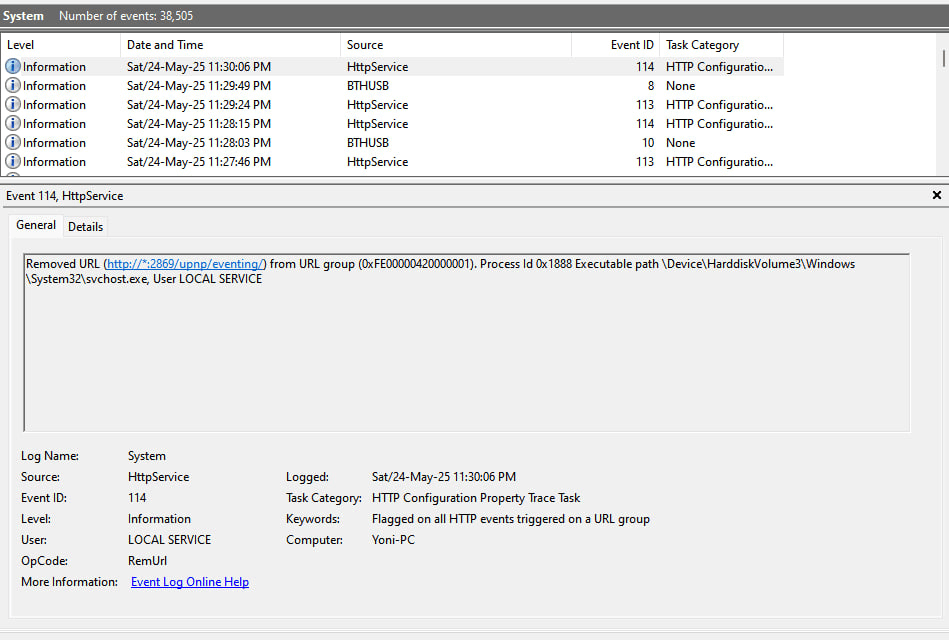The image size is (949, 640).
Task: Click info icon of 11:29:49 PM event
Action: pyautogui.click(x=13, y=85)
